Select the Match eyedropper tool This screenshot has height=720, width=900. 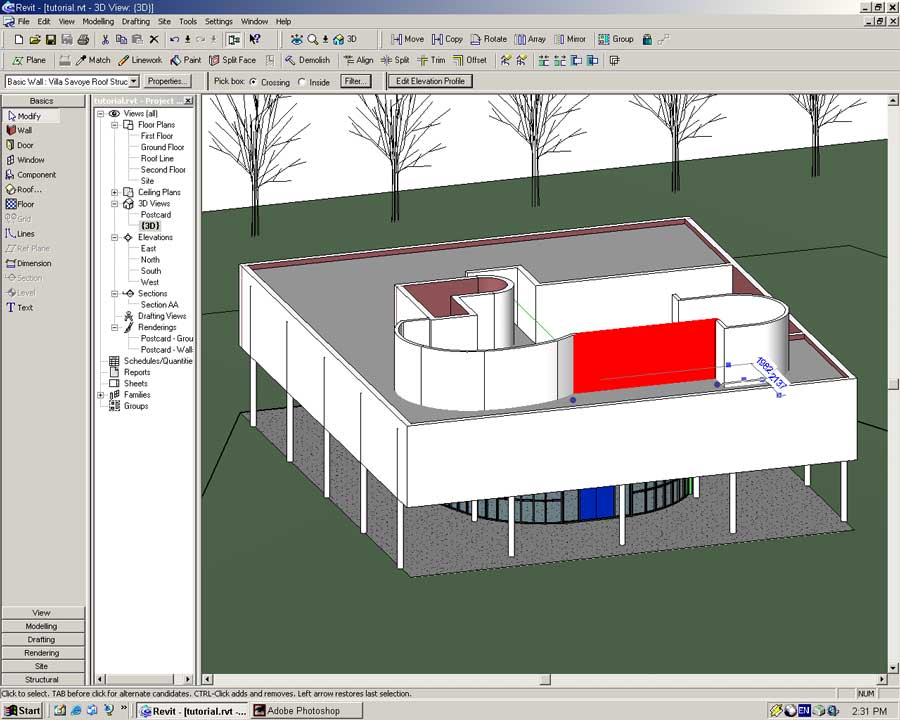[92, 60]
